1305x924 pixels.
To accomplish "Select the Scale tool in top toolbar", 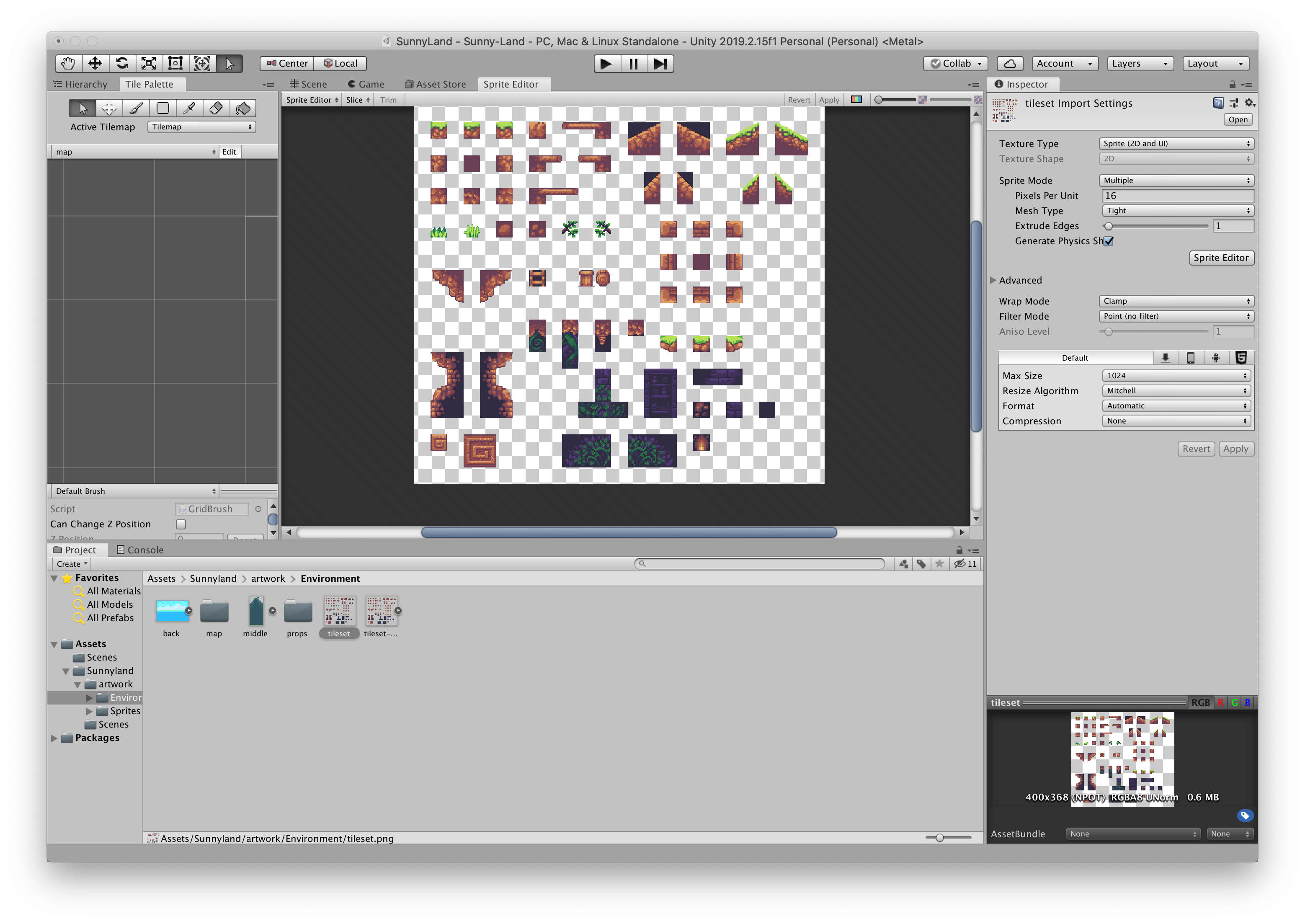I will coord(149,63).
